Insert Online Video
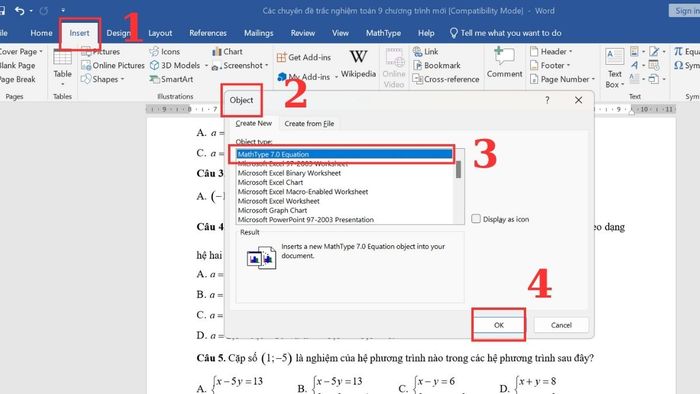This screenshot has height=394, width=700. pyautogui.click(x=394, y=68)
